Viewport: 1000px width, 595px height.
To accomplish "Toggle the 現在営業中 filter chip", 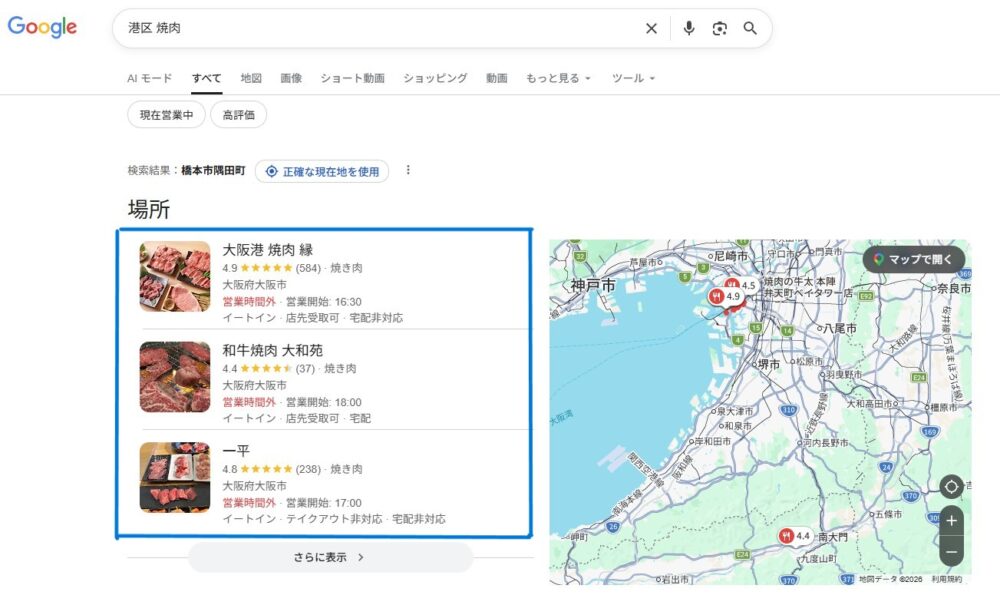I will (166, 115).
